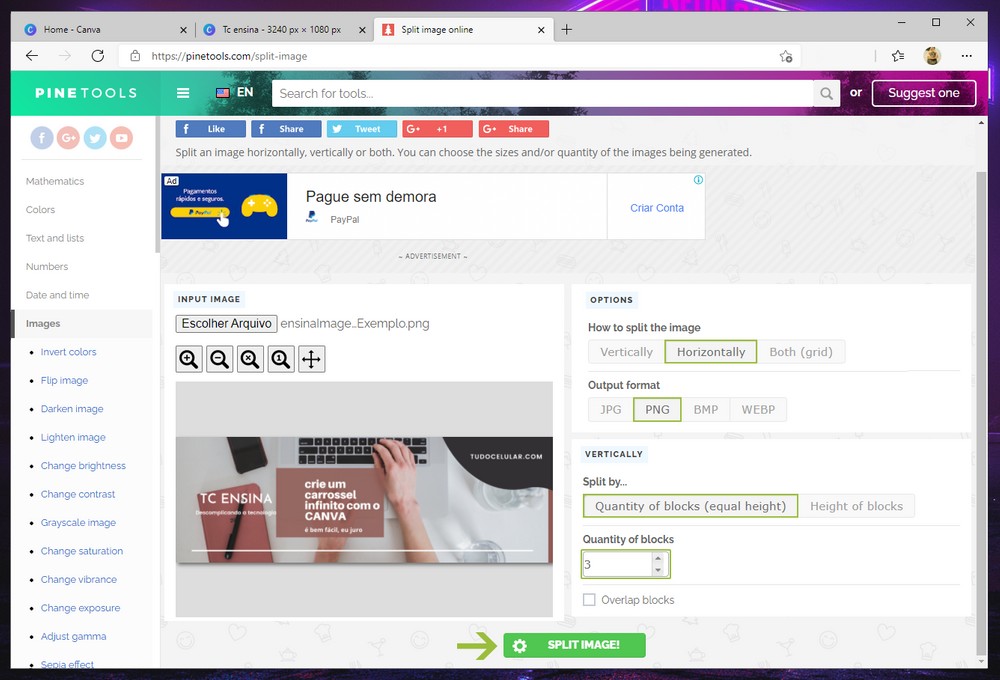Screen dimensions: 1000x680
Task: Select the pan/move arrows tool
Action: (x=312, y=359)
